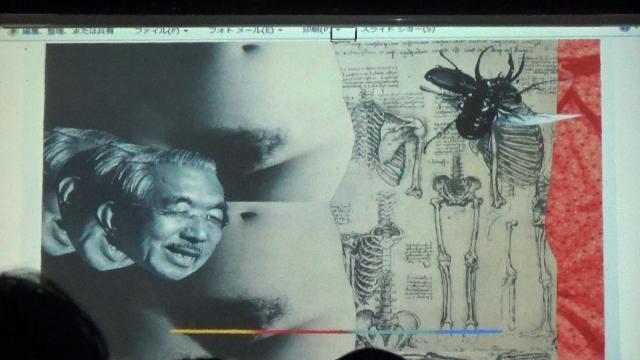Click the yellow segment of the colored bar

pyautogui.click(x=213, y=331)
